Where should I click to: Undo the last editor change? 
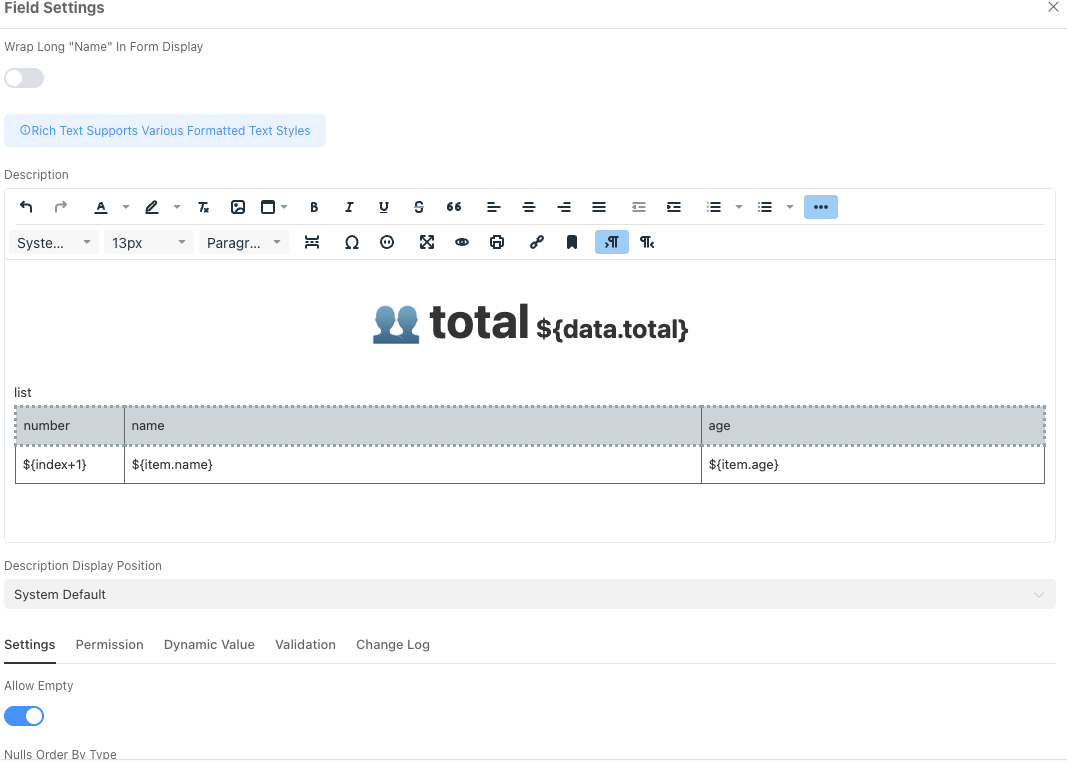[x=27, y=207]
